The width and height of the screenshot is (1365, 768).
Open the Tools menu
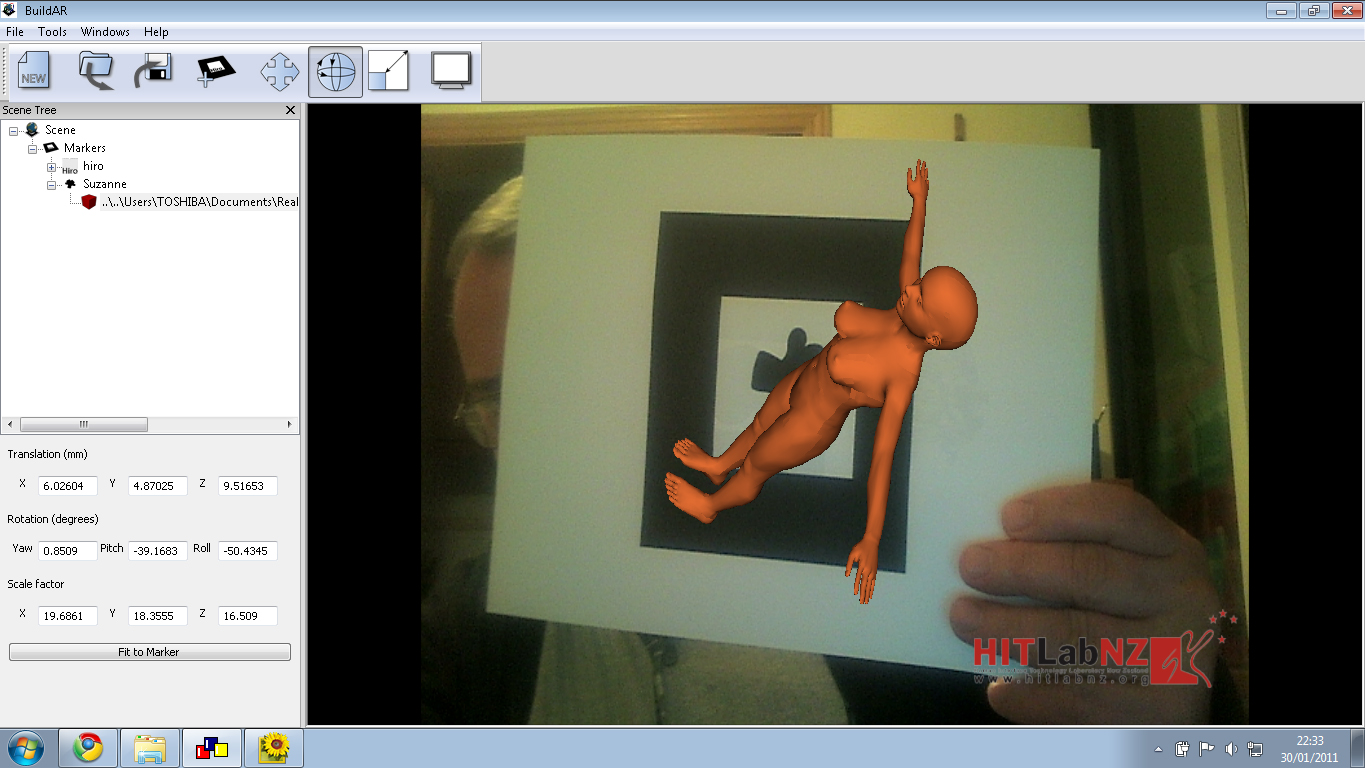(x=52, y=32)
